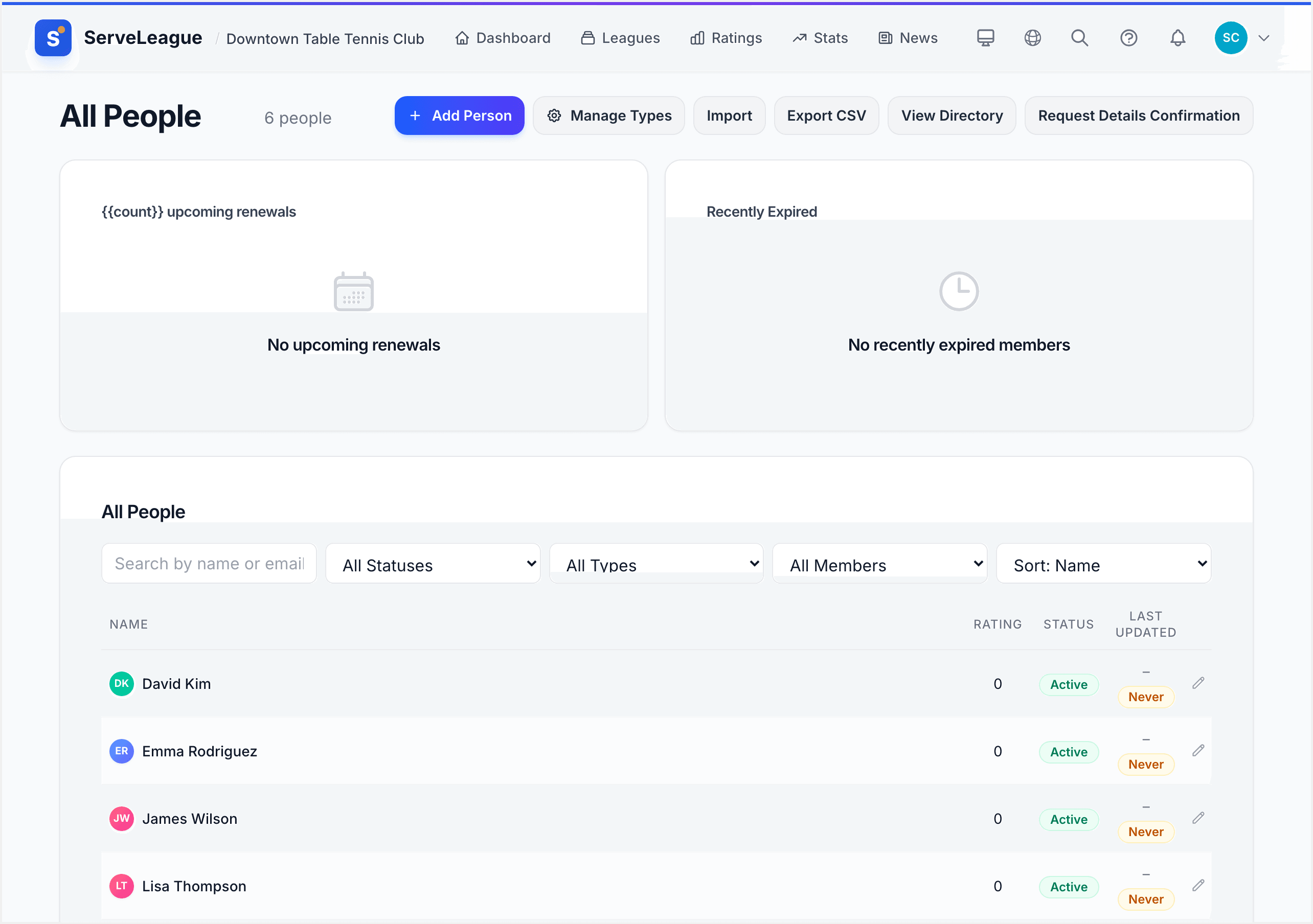Click the ER avatar for Emma Rodriguez
The width and height of the screenshot is (1313, 924).
pos(121,751)
